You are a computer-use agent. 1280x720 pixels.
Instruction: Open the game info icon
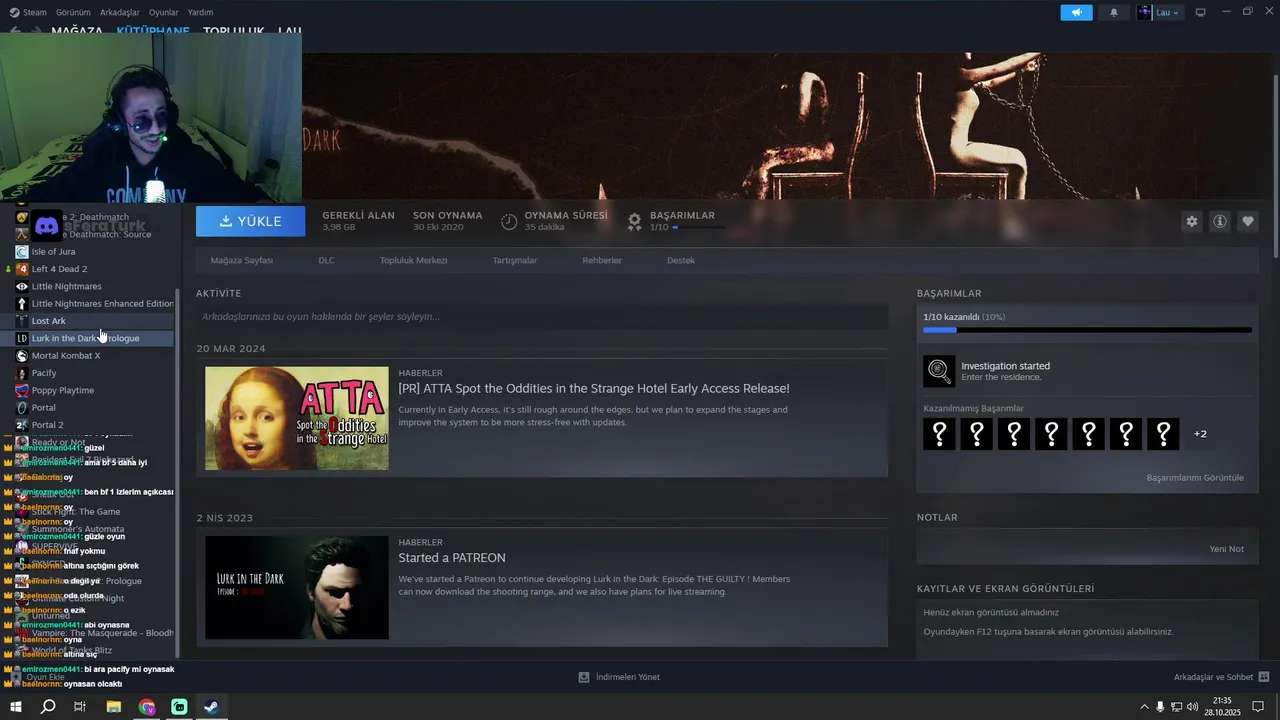pos(1219,221)
